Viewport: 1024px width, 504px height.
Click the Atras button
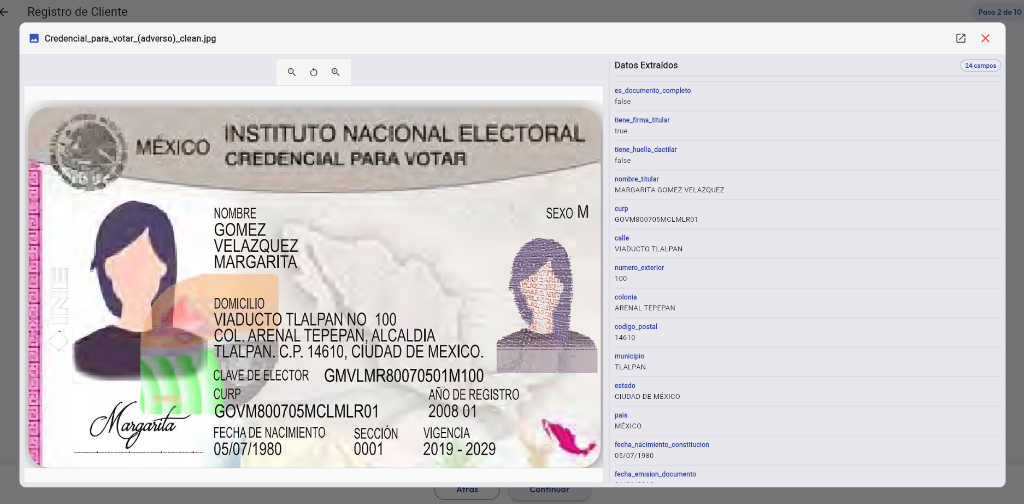tap(467, 490)
